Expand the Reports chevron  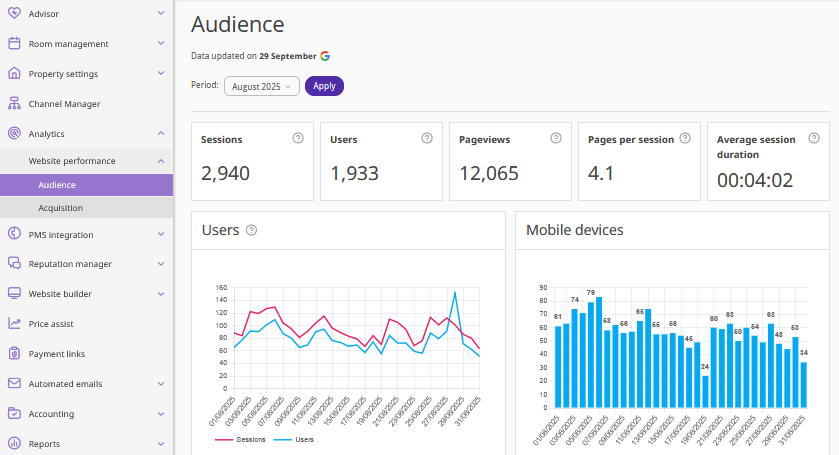pos(161,443)
